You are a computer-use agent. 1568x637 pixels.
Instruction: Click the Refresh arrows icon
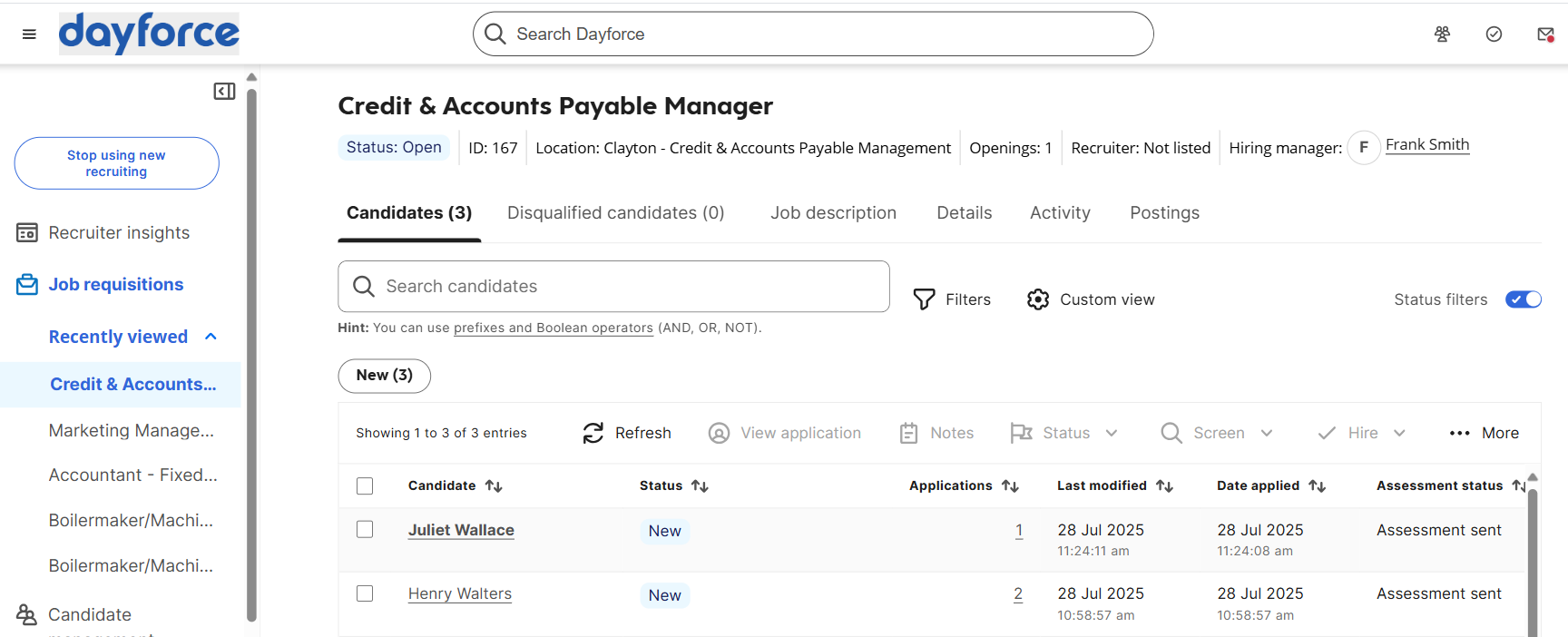[593, 433]
